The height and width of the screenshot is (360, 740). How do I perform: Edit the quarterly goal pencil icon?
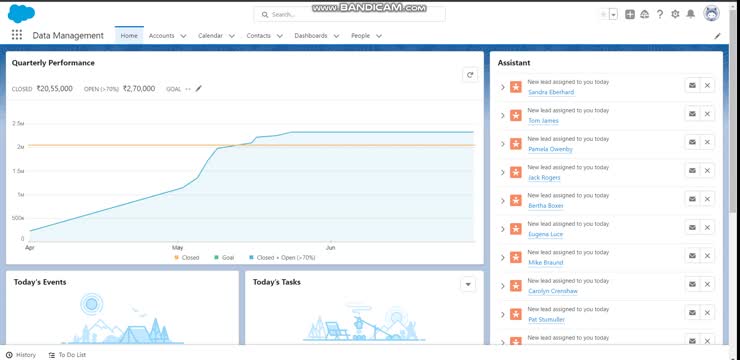[x=199, y=88]
